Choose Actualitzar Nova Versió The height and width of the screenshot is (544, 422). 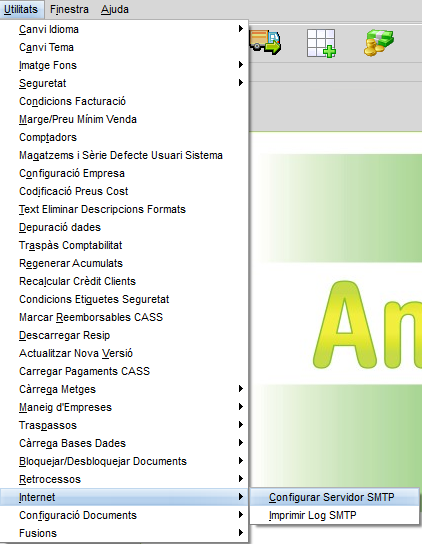124,353
